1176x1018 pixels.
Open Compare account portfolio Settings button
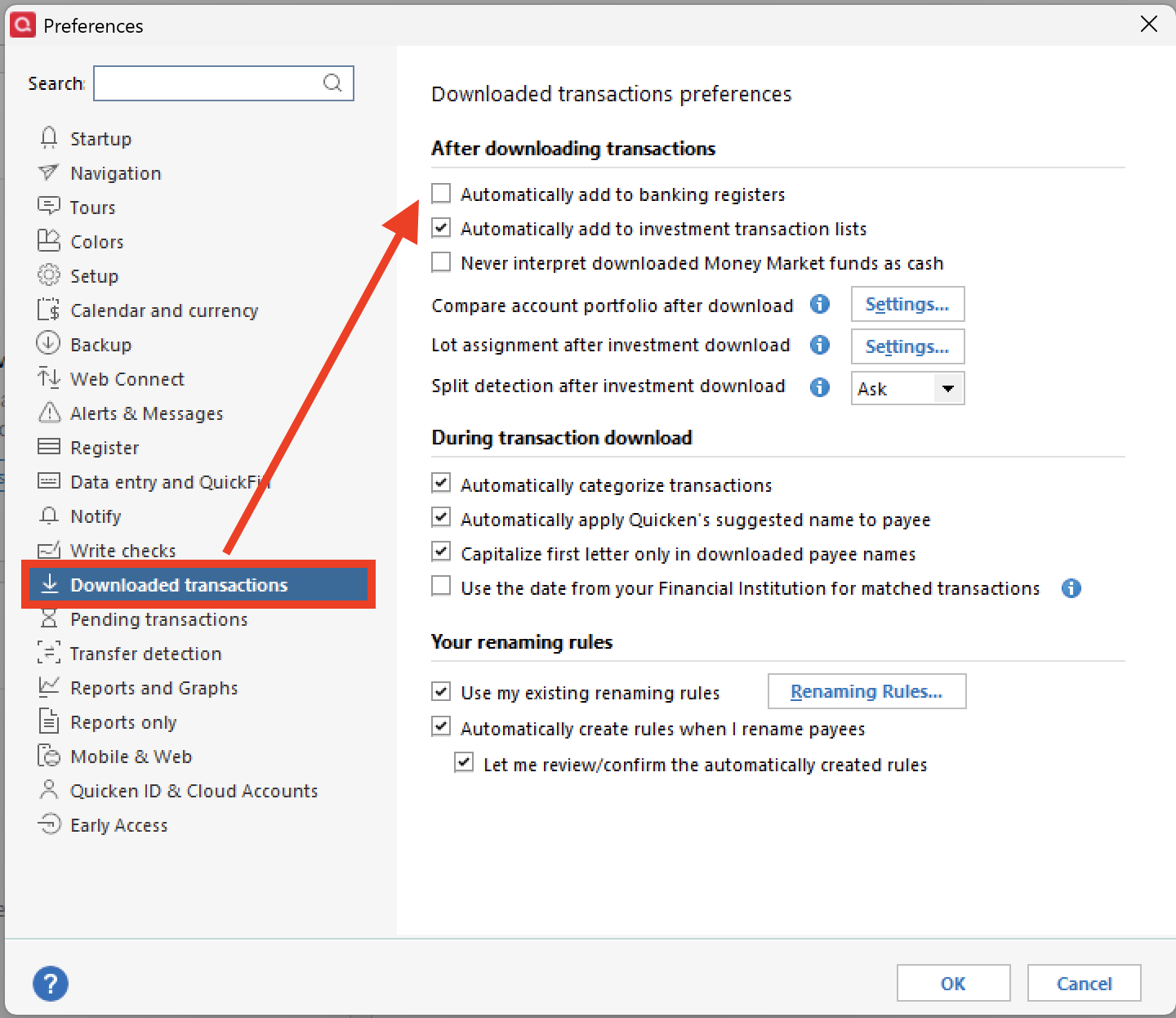pyautogui.click(x=907, y=304)
